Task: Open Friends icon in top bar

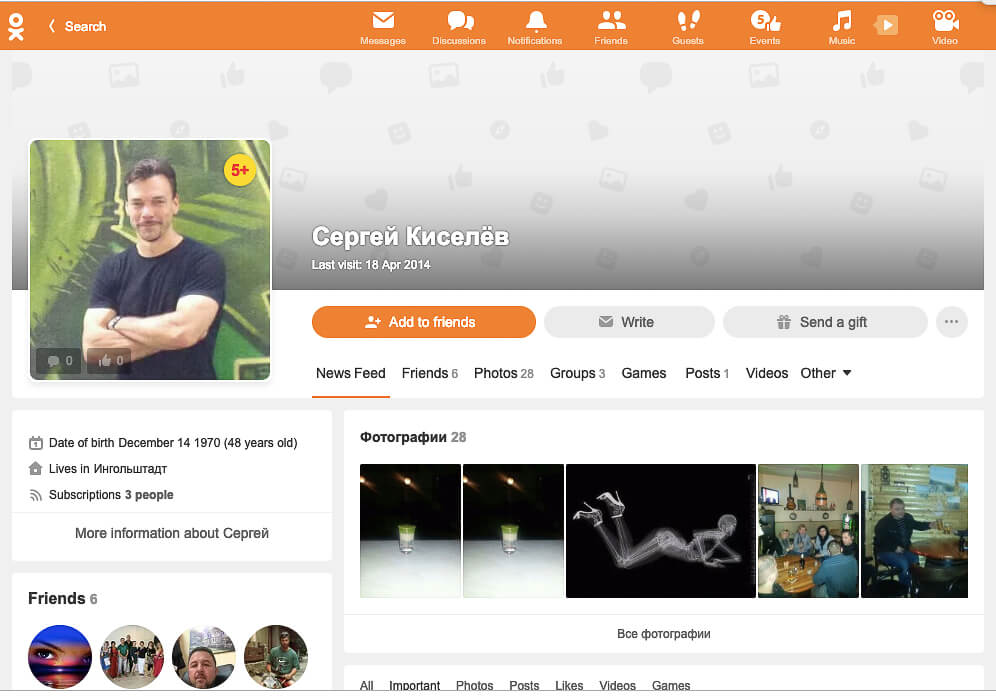Action: click(x=611, y=21)
